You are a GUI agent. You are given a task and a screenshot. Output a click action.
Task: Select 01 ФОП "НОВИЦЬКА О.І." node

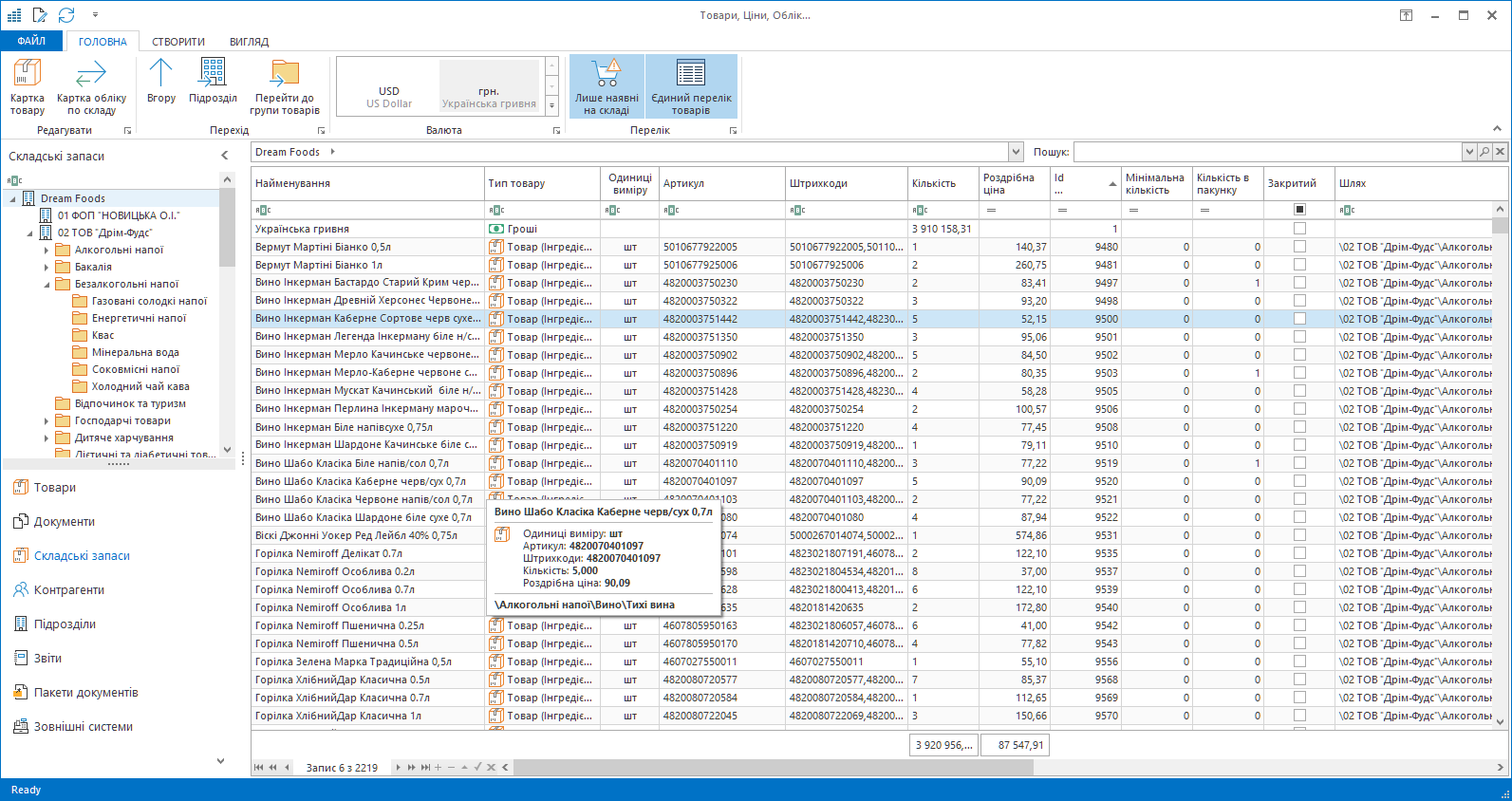tap(118, 215)
